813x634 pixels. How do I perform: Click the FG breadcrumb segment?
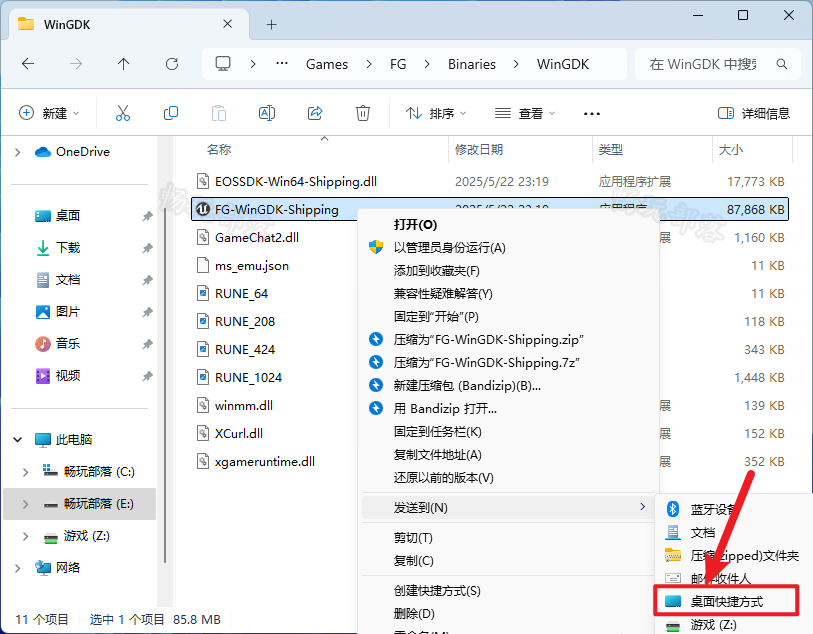point(398,64)
